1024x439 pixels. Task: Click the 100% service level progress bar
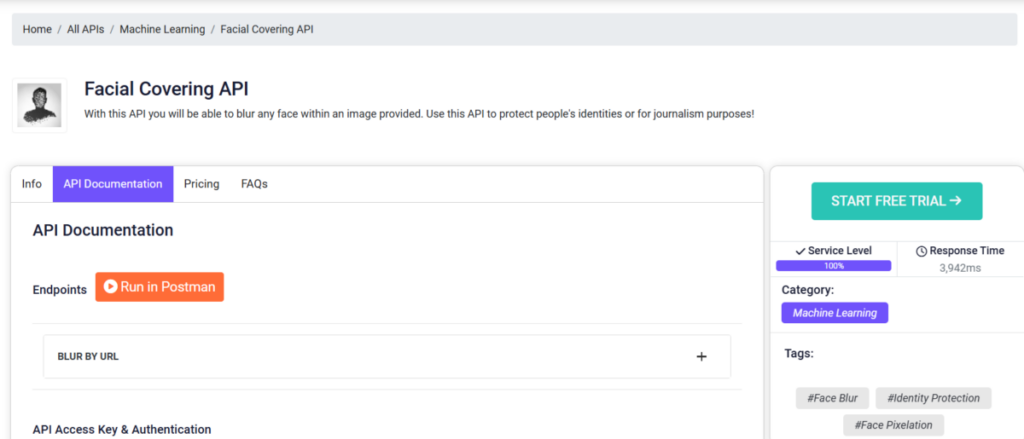(833, 266)
